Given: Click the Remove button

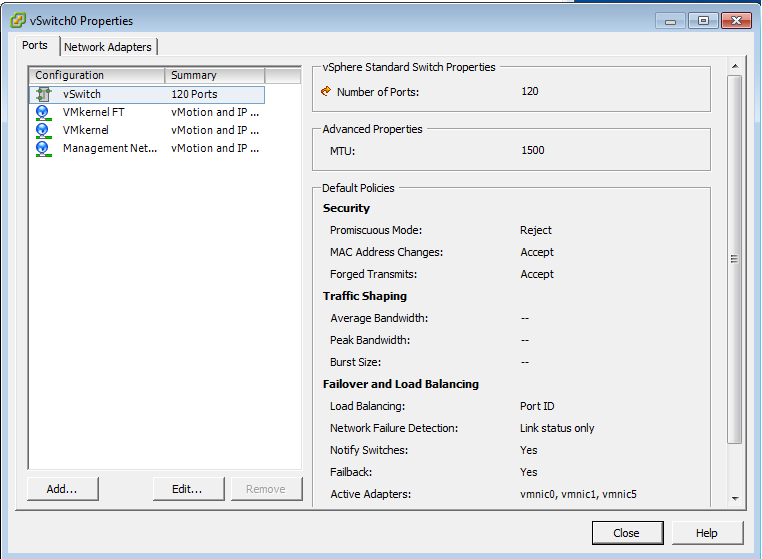Looking at the screenshot, I should click(266, 489).
